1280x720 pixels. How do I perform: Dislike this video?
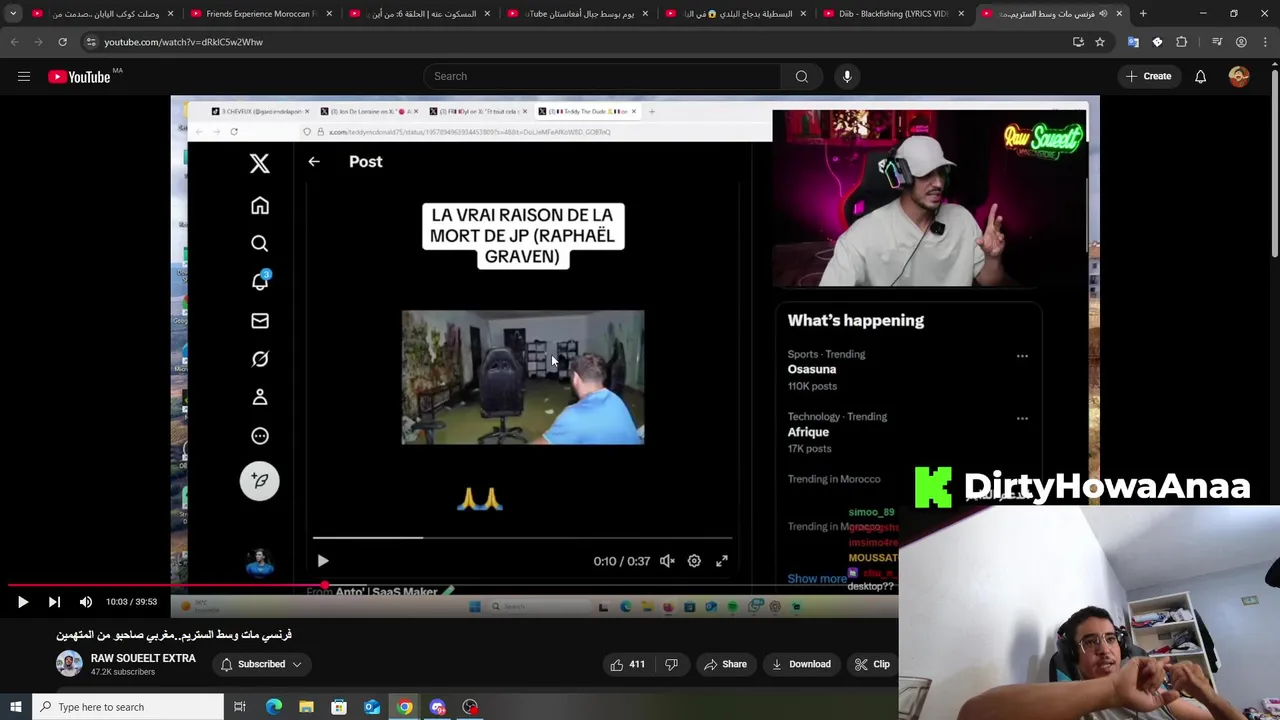click(x=672, y=664)
